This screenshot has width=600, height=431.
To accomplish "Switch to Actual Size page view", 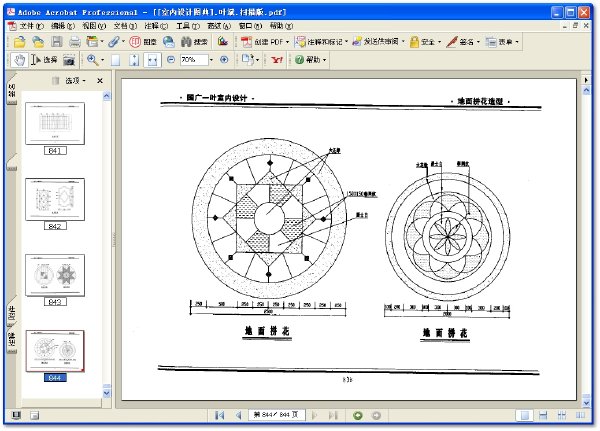I will click(x=115, y=60).
